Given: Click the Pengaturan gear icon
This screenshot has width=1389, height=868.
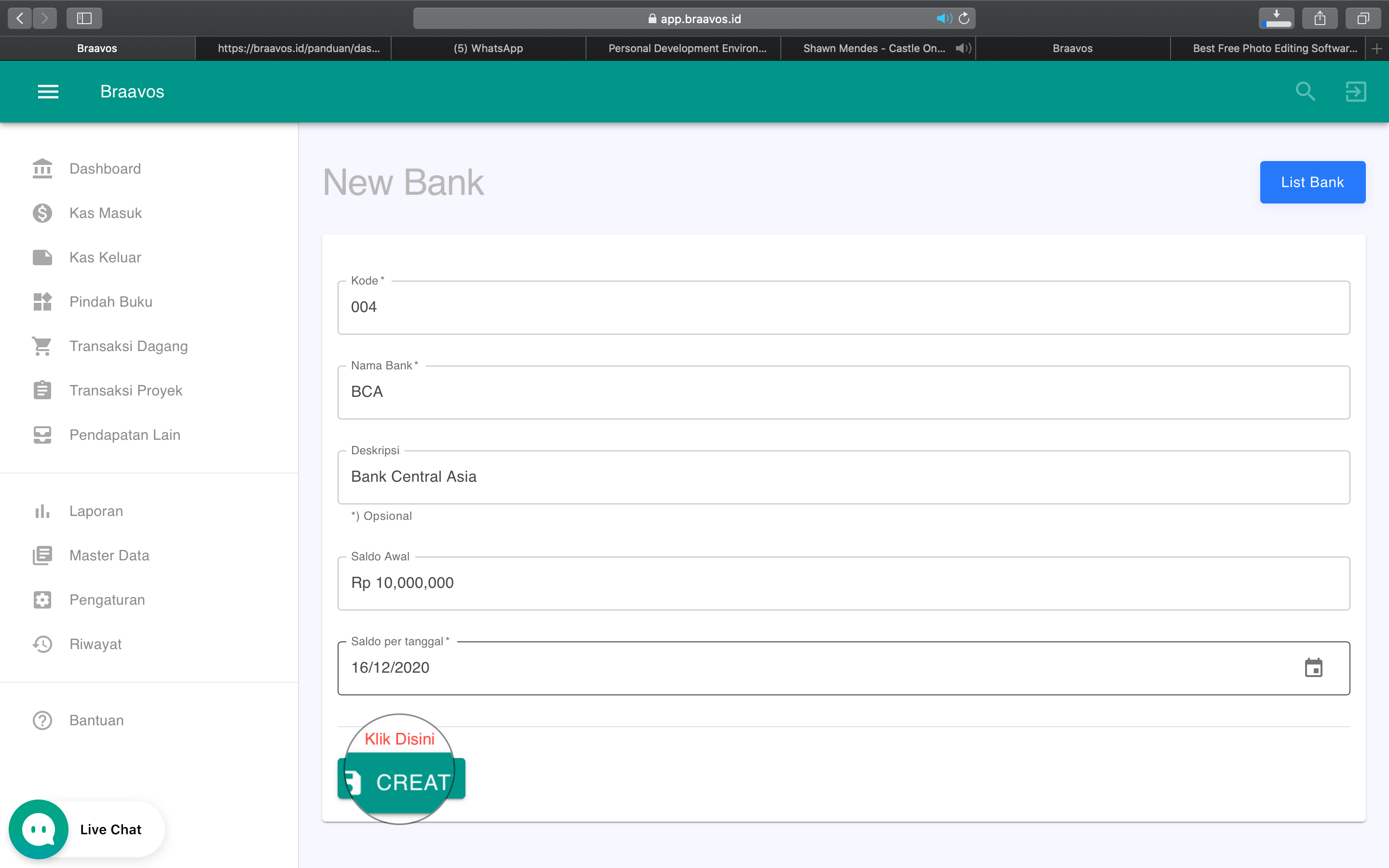Looking at the screenshot, I should 42,599.
